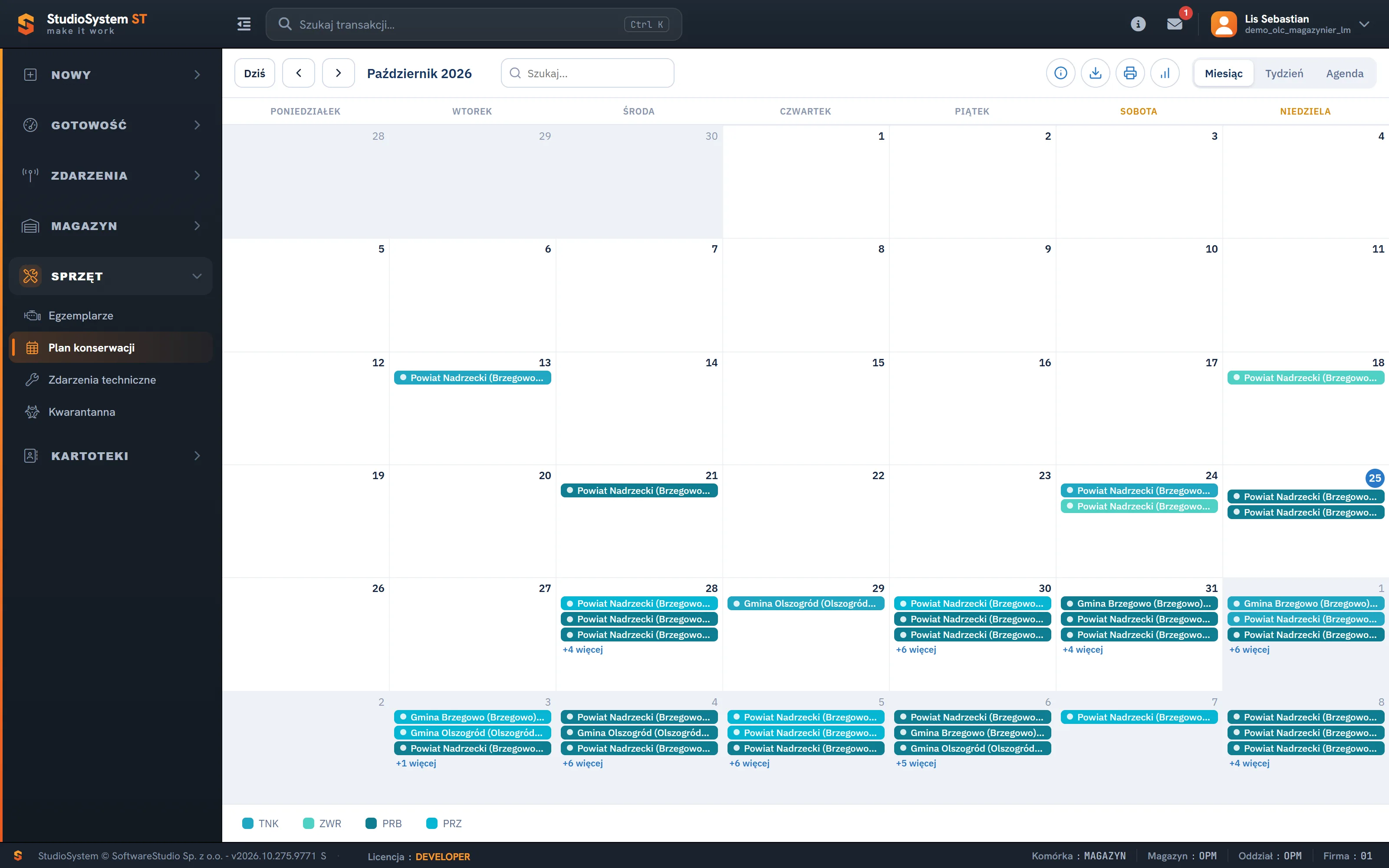This screenshot has height=868, width=1389.
Task: Print the calendar with printer icon
Action: click(1130, 73)
